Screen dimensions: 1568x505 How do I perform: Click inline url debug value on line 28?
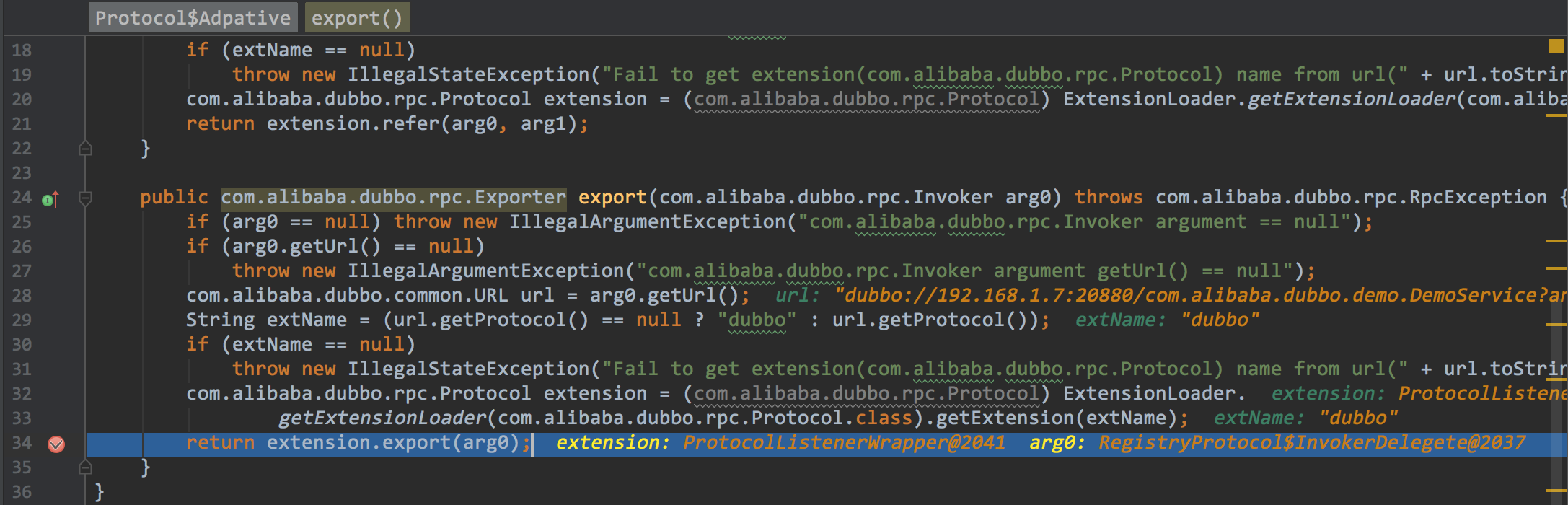click(1170, 296)
